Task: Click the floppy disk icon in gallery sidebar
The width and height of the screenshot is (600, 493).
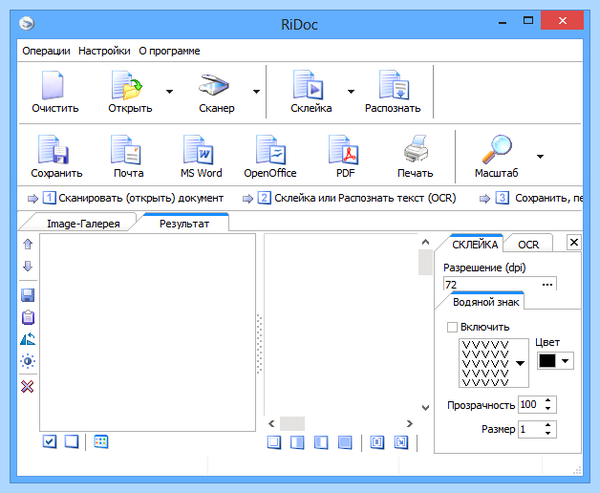Action: [28, 295]
